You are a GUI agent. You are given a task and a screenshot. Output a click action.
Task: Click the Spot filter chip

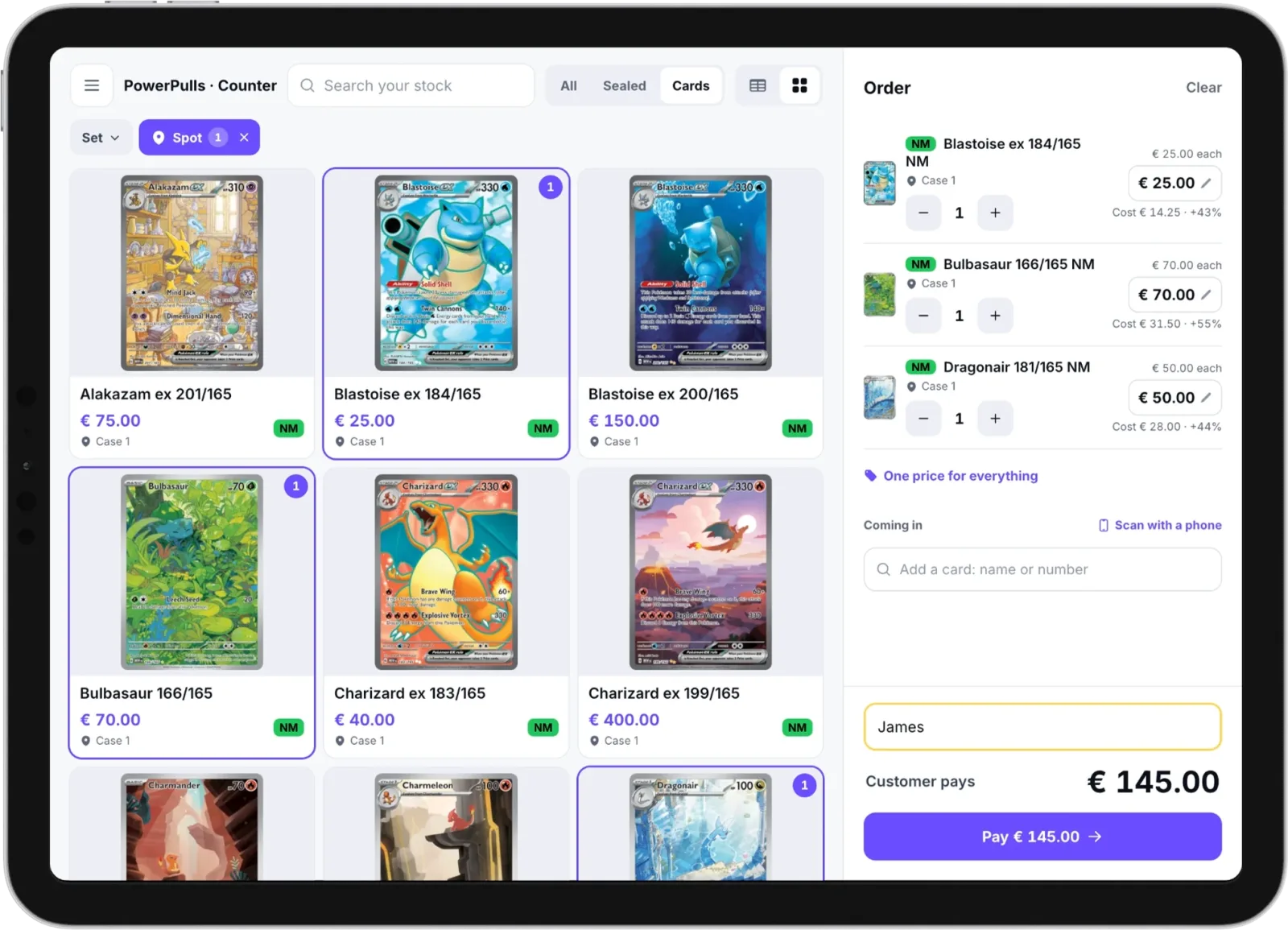199,138
